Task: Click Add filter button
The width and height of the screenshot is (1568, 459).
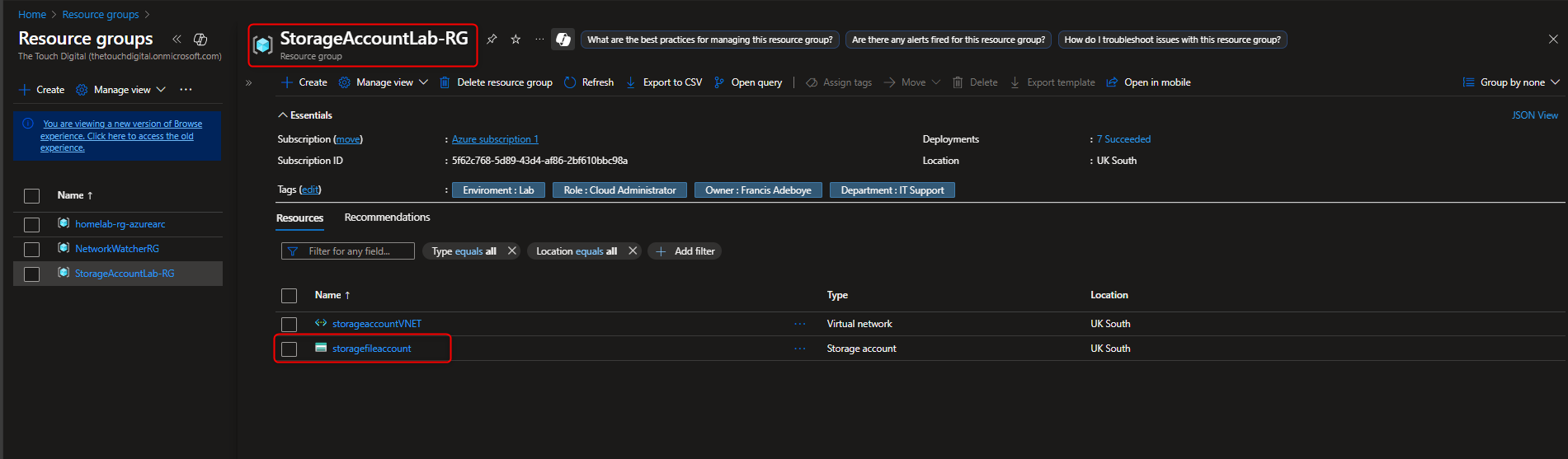Action: tap(685, 251)
